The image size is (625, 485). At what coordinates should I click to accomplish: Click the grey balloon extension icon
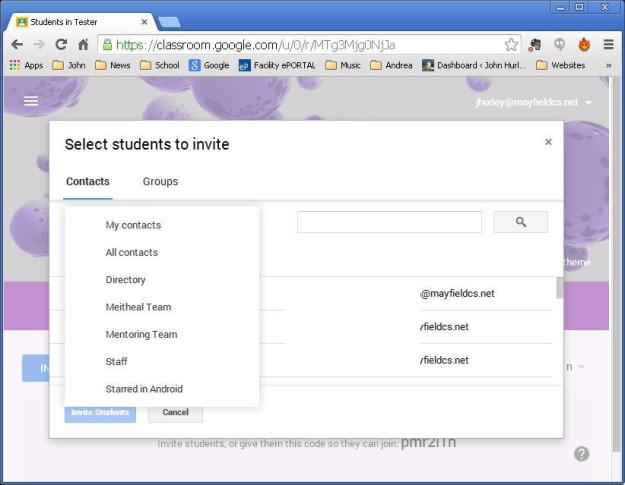click(x=560, y=45)
